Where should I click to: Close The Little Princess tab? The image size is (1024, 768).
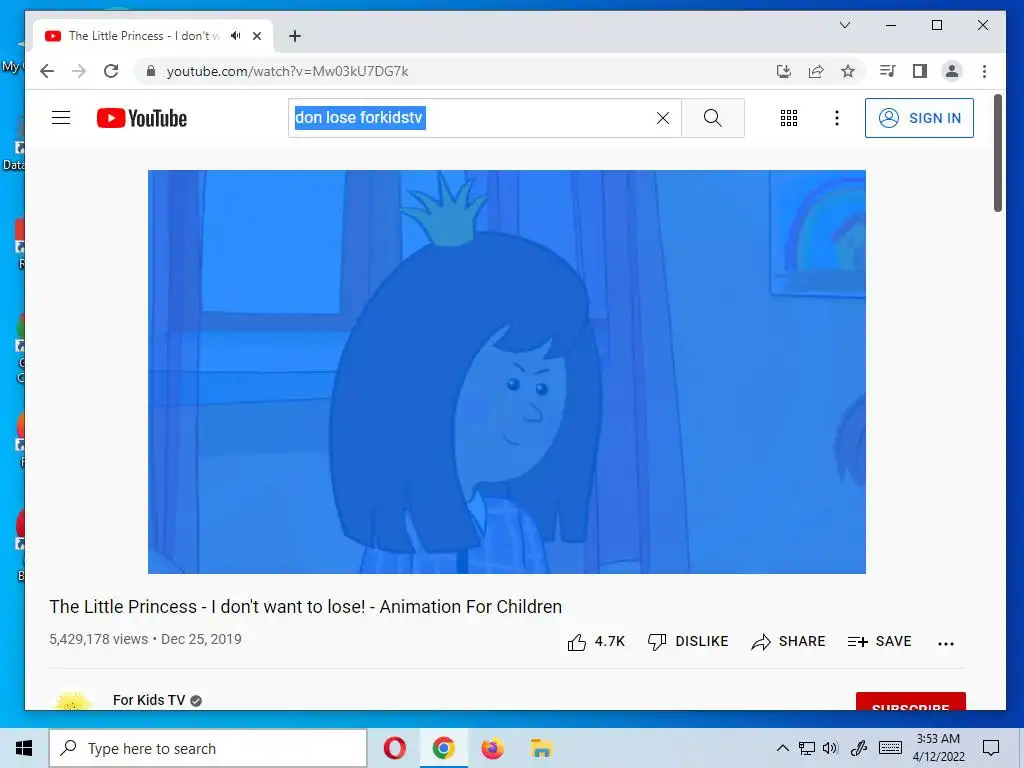tap(257, 36)
